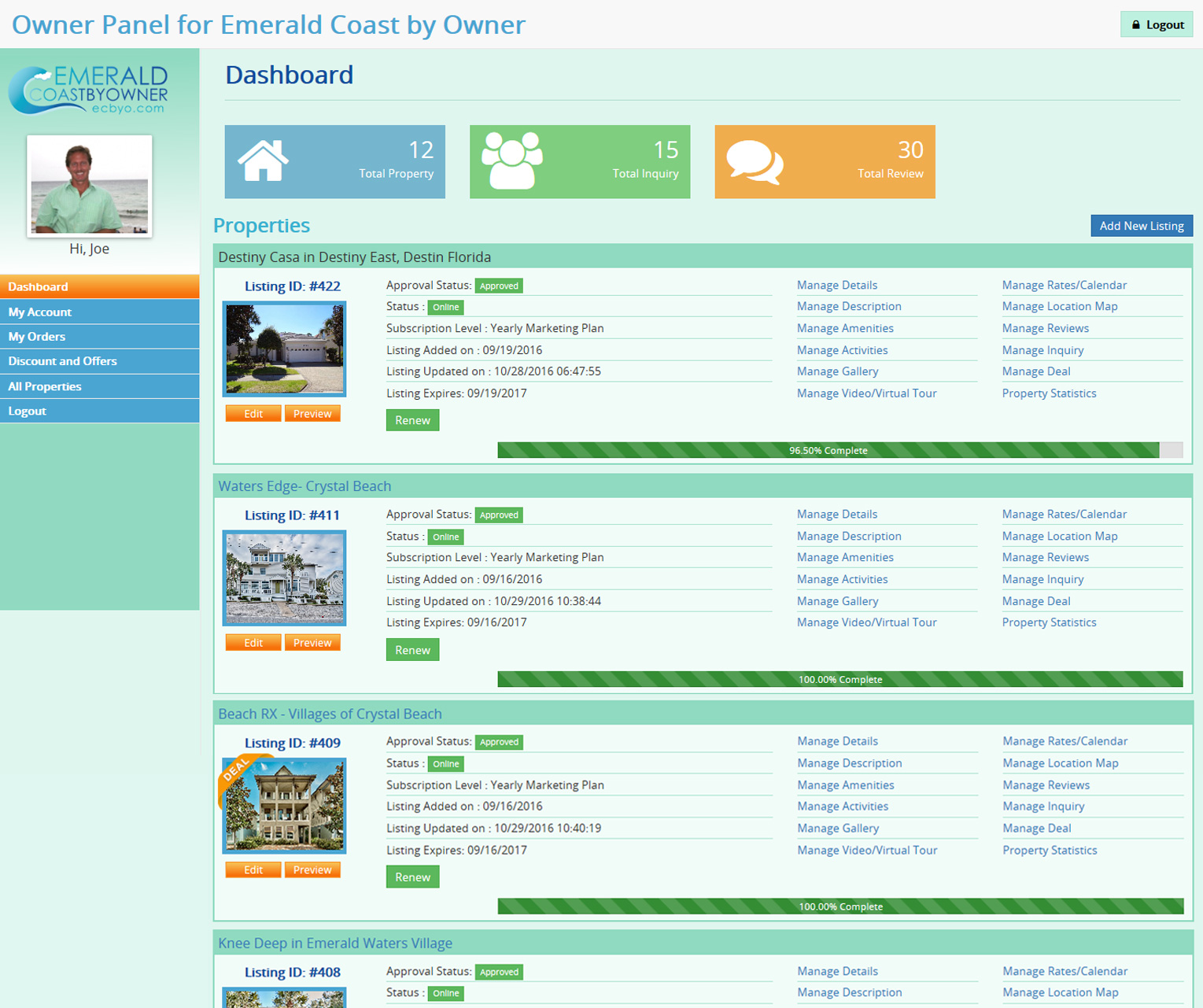Click the Online status badge for listing #411
This screenshot has width=1203, height=1008.
coord(445,537)
